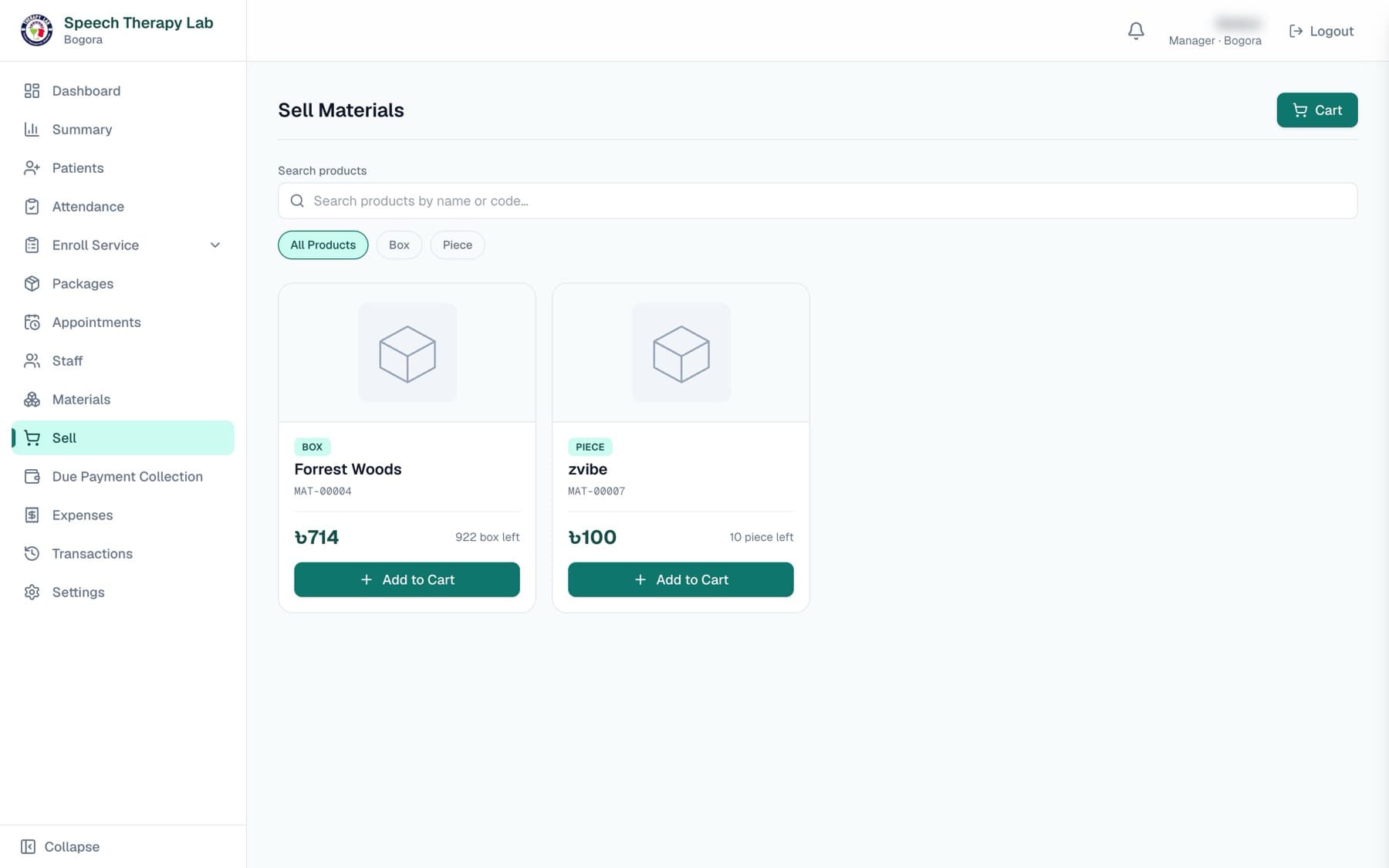Filter products by Piece
Screen dimensions: 1389x868
click(x=457, y=245)
